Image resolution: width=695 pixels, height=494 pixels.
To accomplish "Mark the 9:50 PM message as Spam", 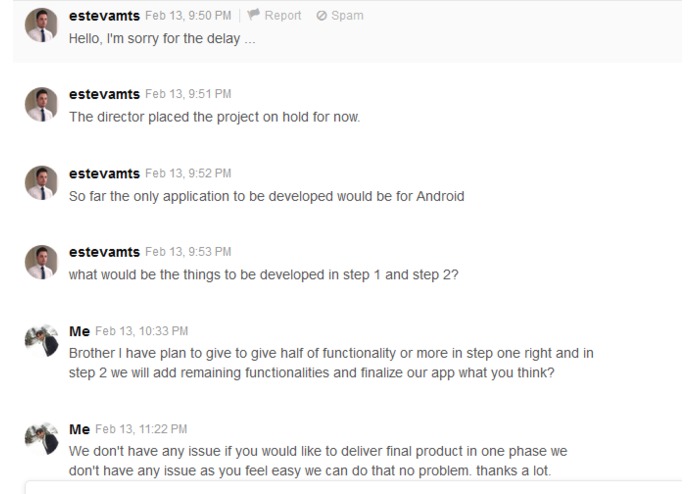I will [x=340, y=16].
